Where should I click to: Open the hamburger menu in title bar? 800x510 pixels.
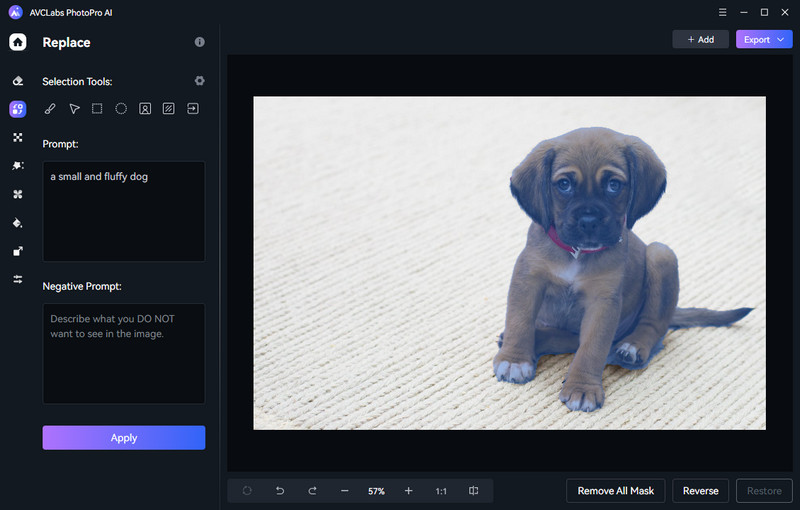click(x=722, y=12)
